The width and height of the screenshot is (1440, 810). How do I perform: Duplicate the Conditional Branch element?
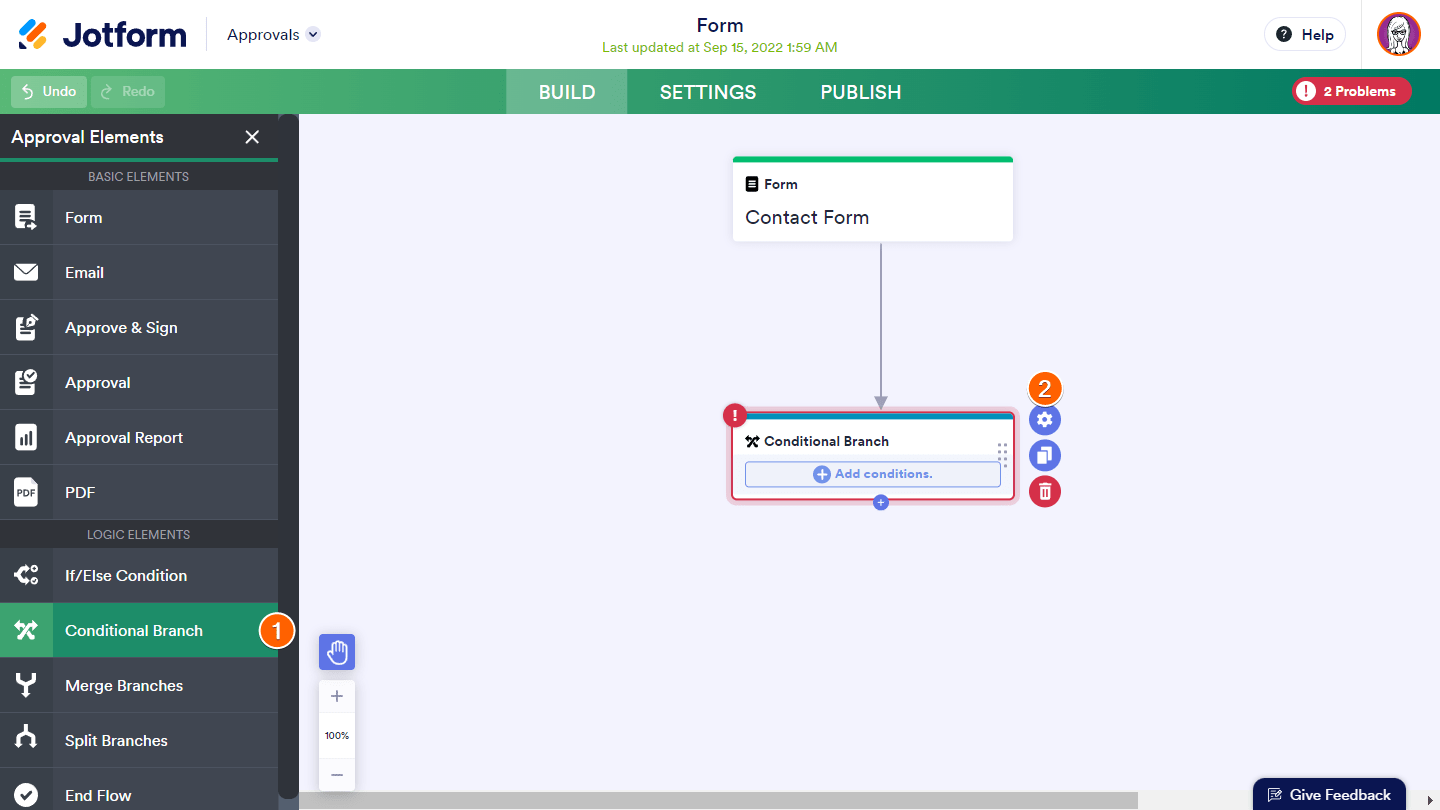1045,456
